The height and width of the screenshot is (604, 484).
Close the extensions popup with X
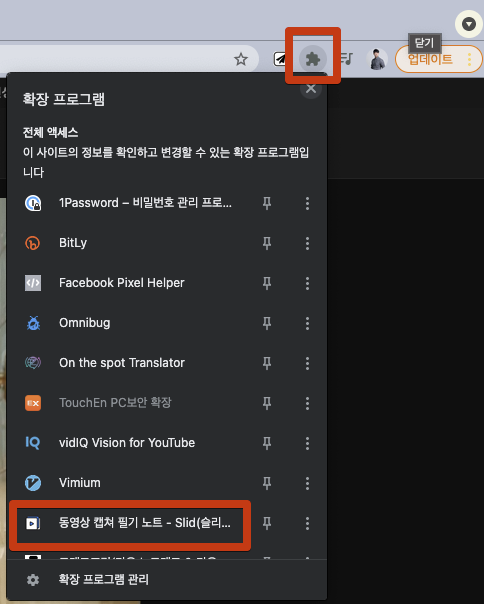[x=311, y=89]
